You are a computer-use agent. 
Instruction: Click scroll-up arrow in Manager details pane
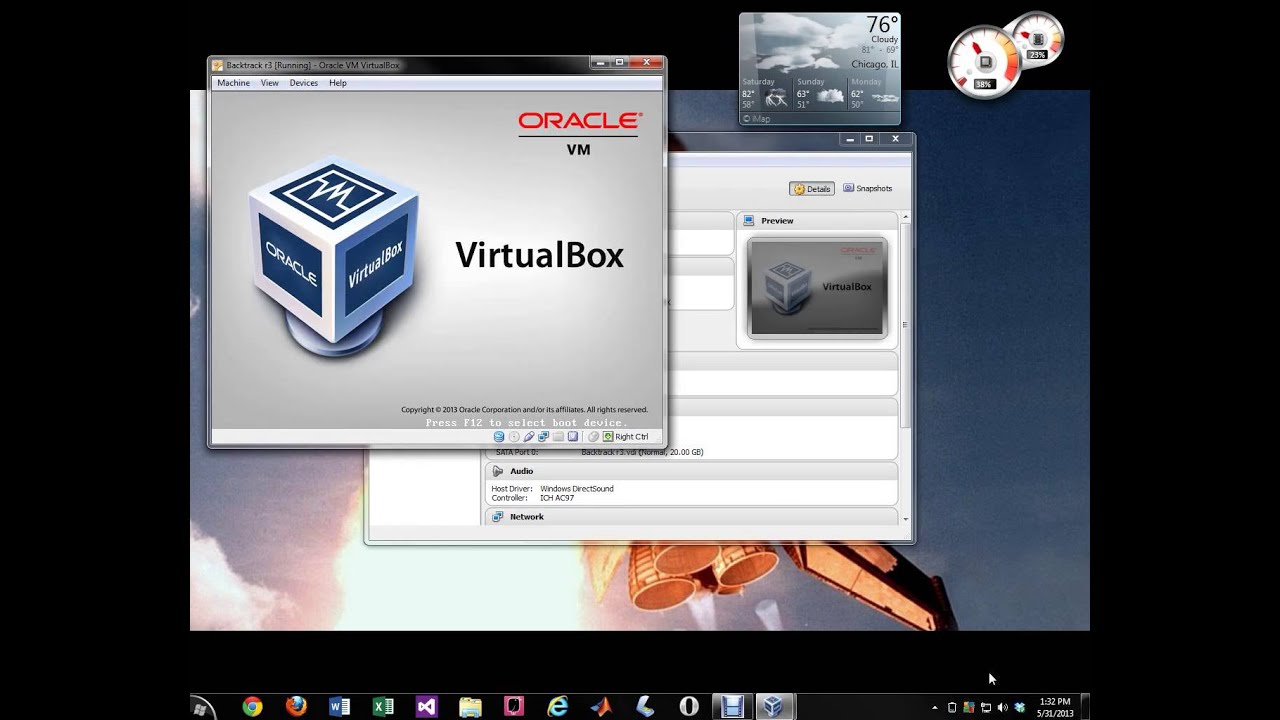[906, 217]
